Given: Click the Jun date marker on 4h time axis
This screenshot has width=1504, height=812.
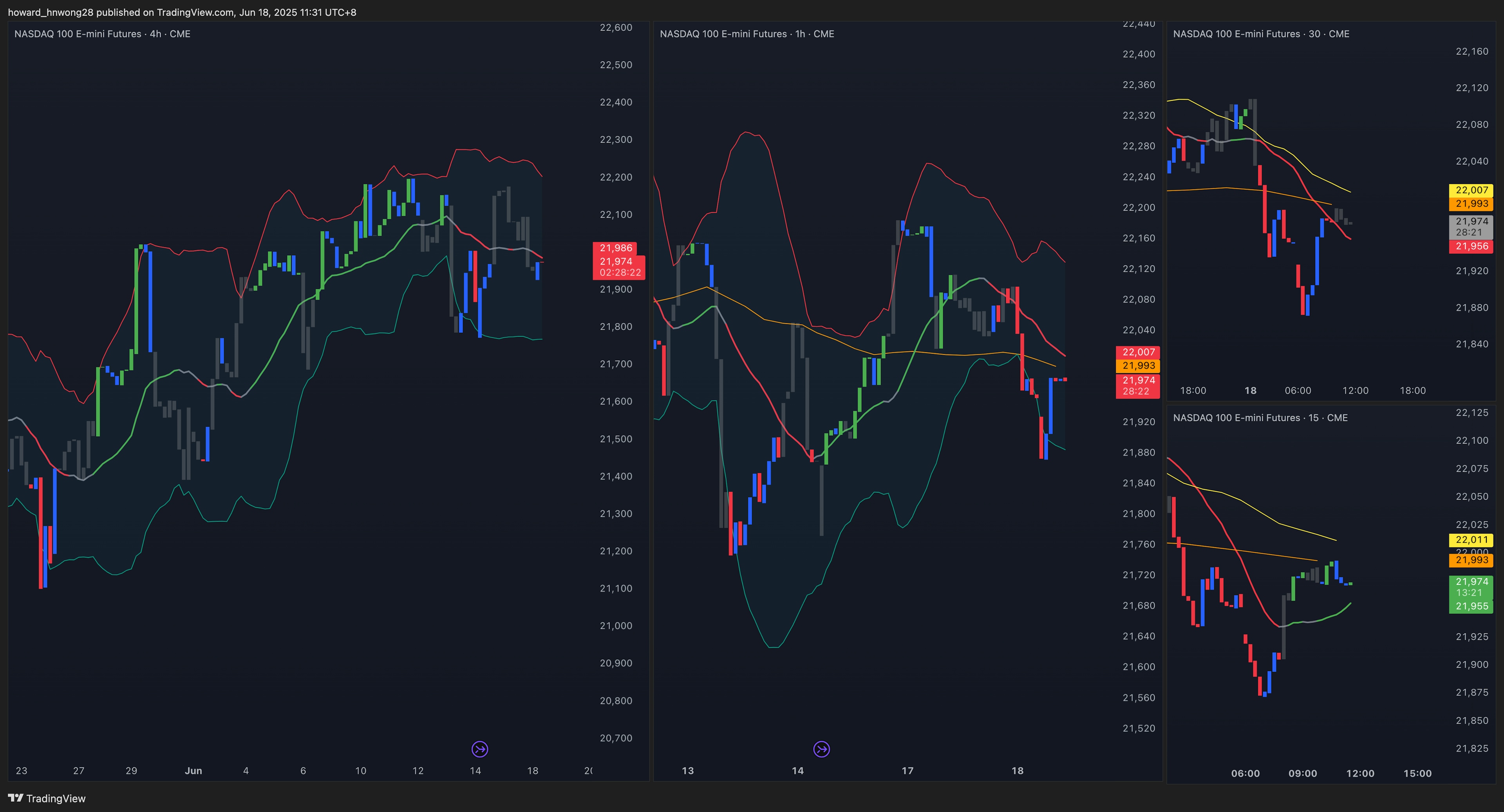Looking at the screenshot, I should pyautogui.click(x=193, y=770).
